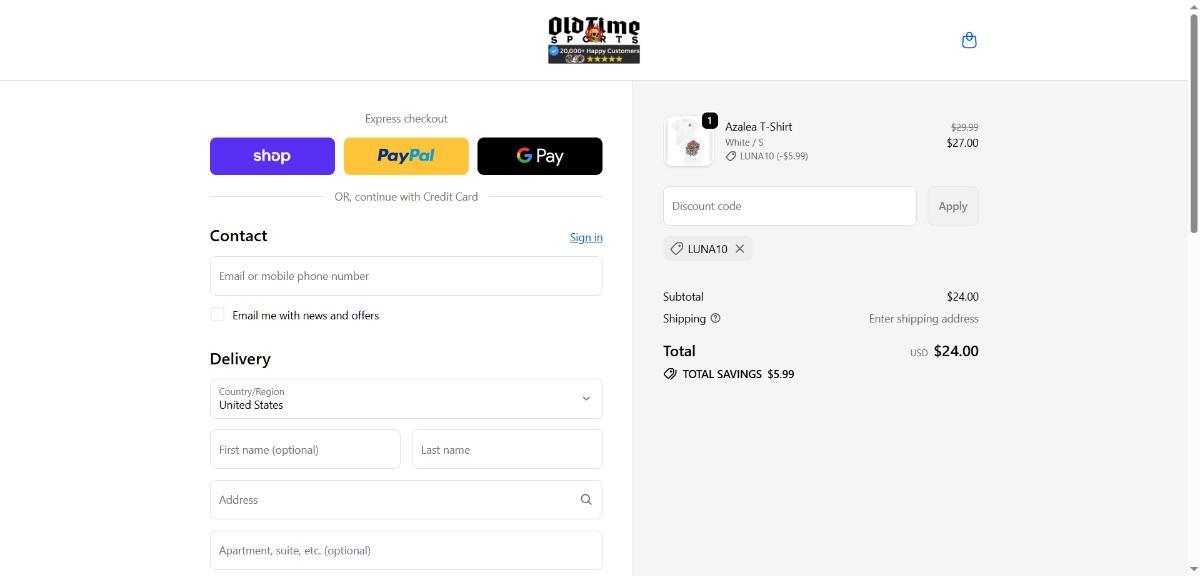Focus the Last name field
Screen dimensions: 1200x576
point(507,450)
